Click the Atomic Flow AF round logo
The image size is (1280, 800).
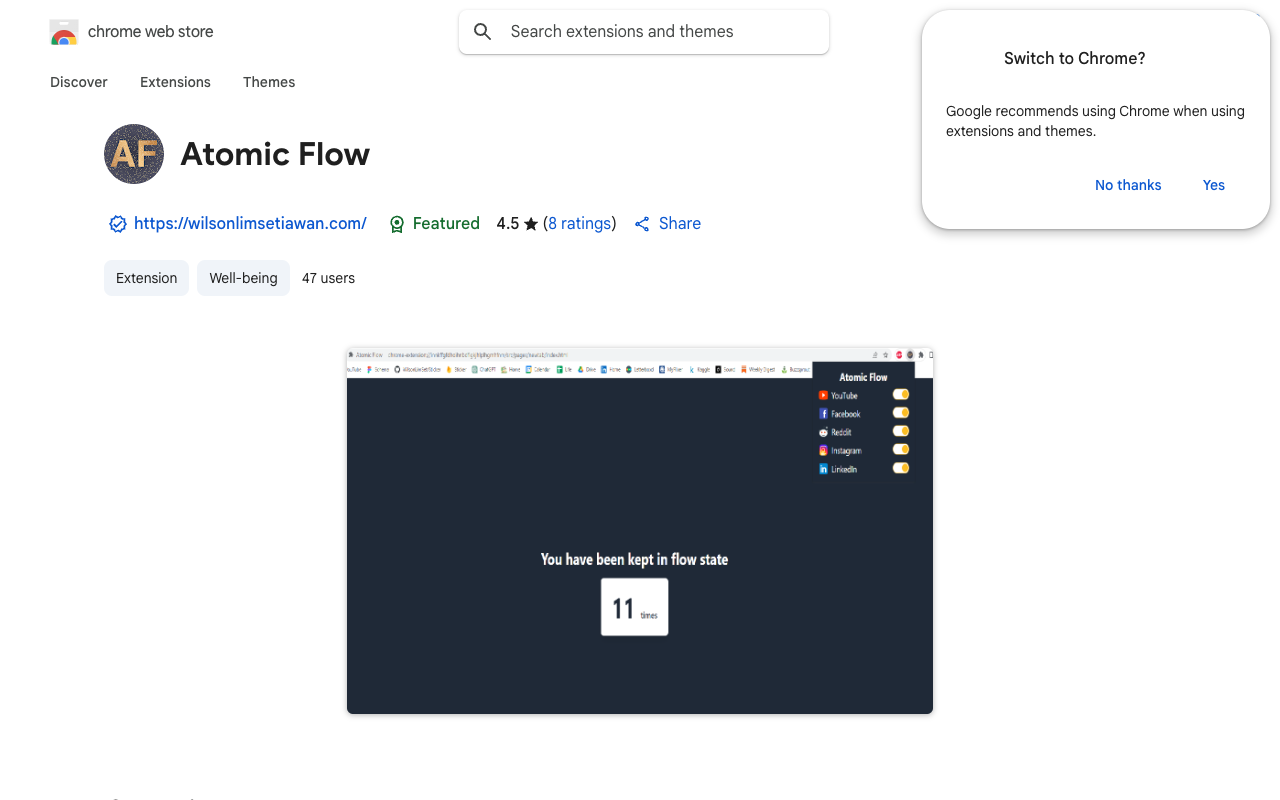tap(134, 154)
